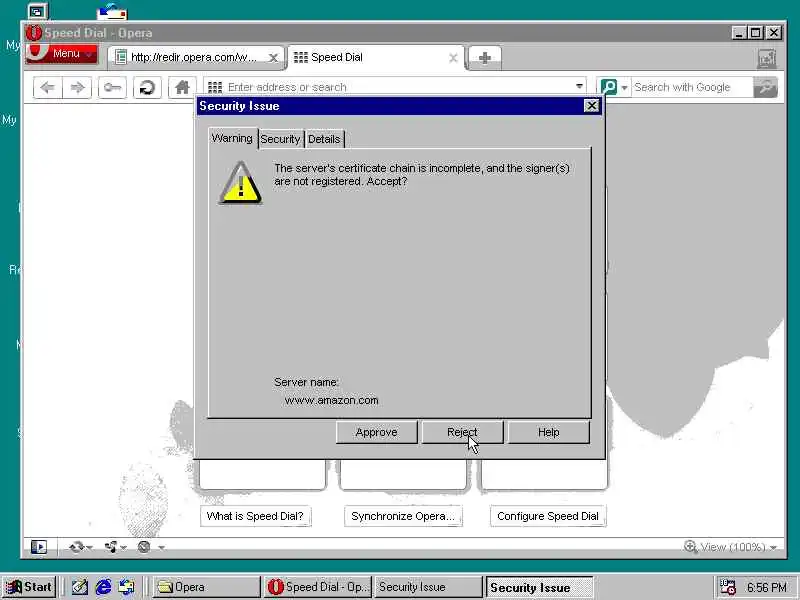
Task: Click the desktop icon at top left
Action: click(37, 11)
